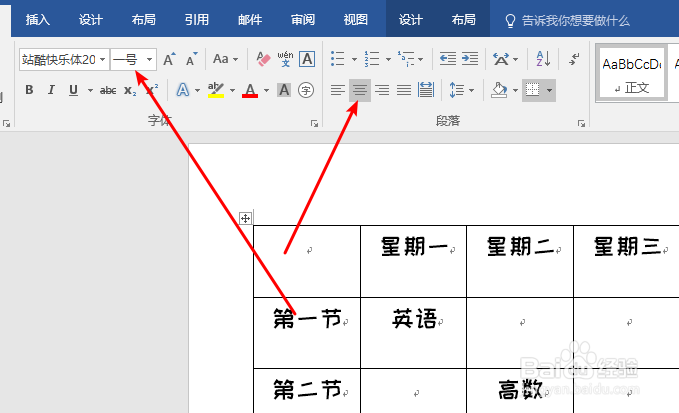The width and height of the screenshot is (679, 413).
Task: Expand the font size dropdown arrow
Action: (149, 59)
